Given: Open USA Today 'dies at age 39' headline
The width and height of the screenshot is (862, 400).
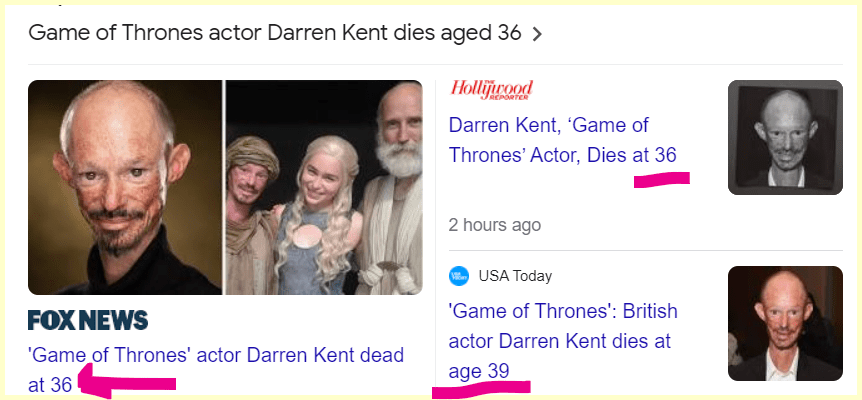Looking at the screenshot, I should coord(560,340).
